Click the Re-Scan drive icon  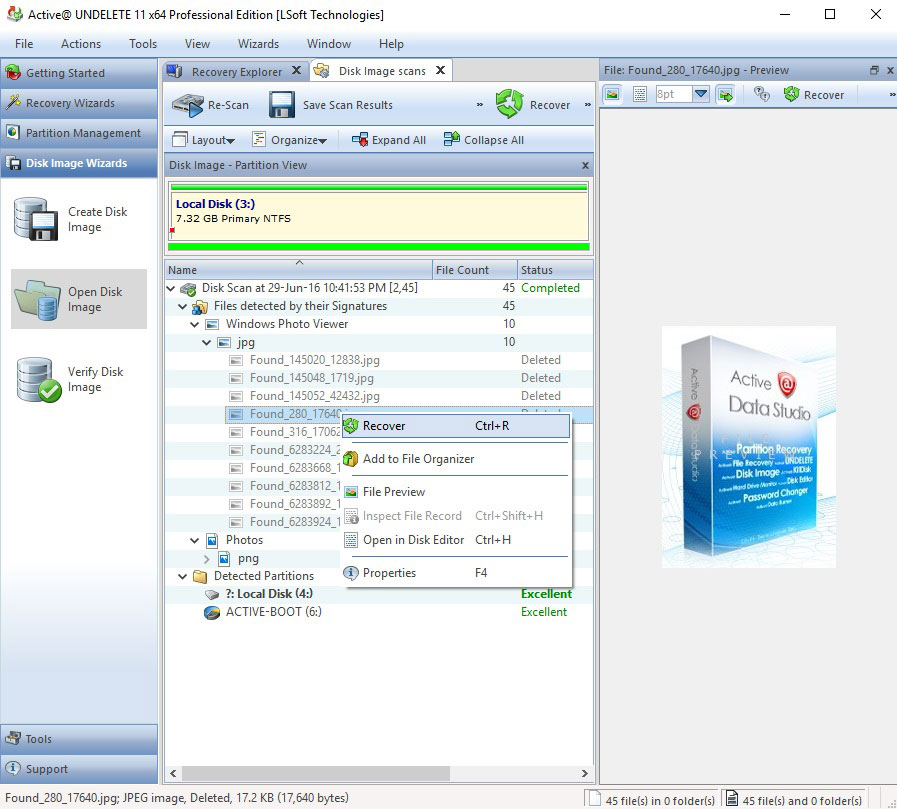pos(188,105)
